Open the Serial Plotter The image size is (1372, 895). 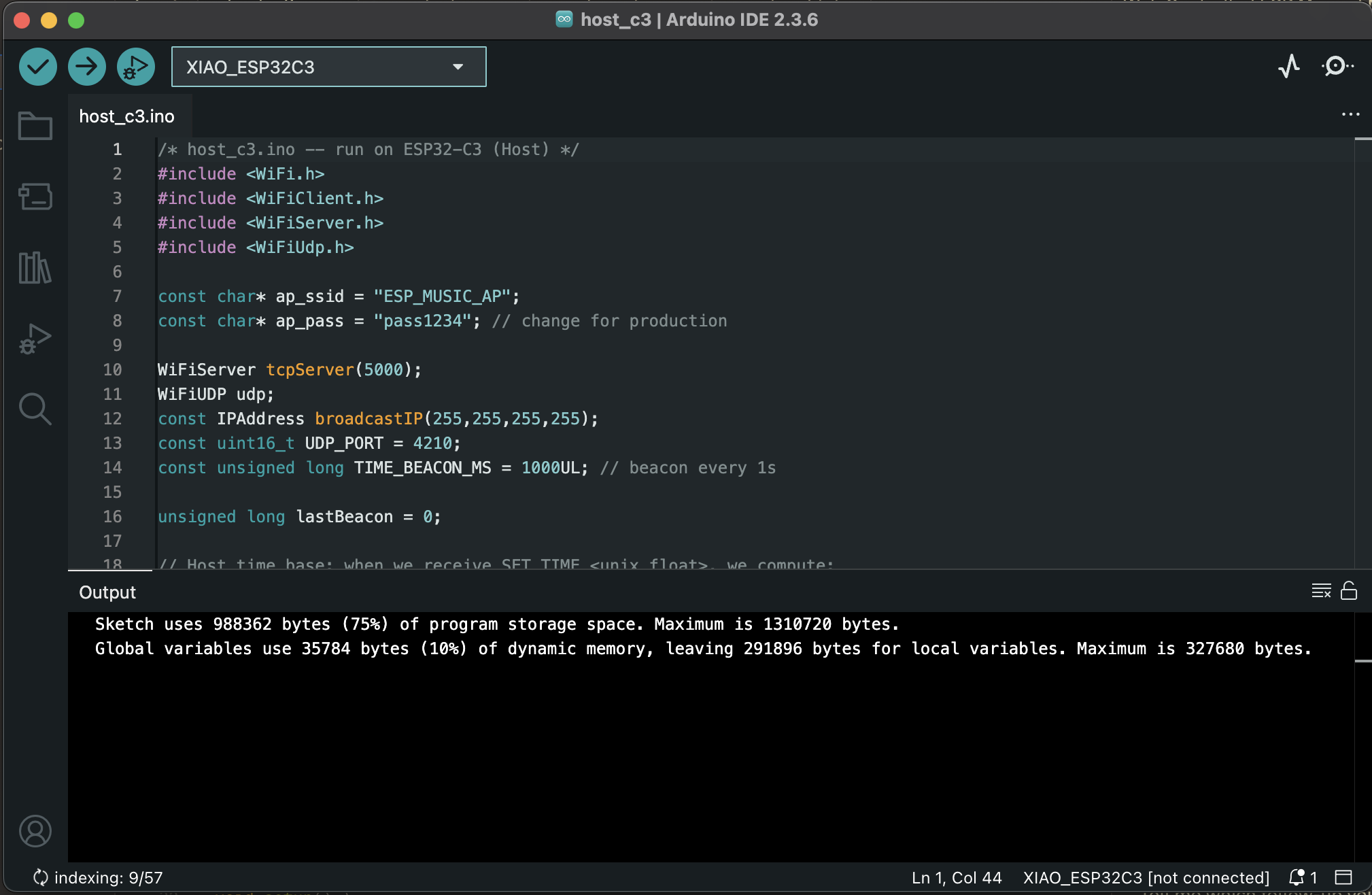point(1288,67)
